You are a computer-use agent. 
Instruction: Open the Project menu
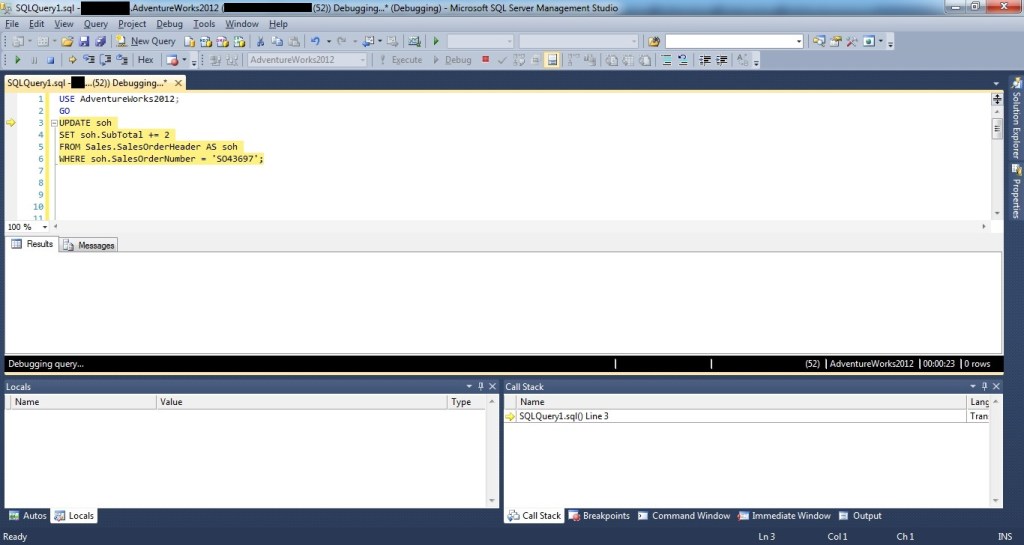coord(132,24)
